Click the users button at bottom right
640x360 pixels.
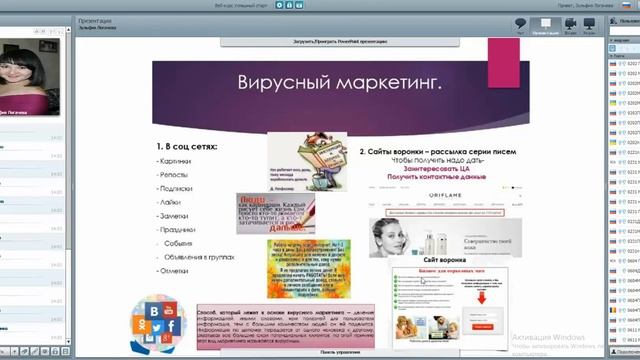coord(624,351)
